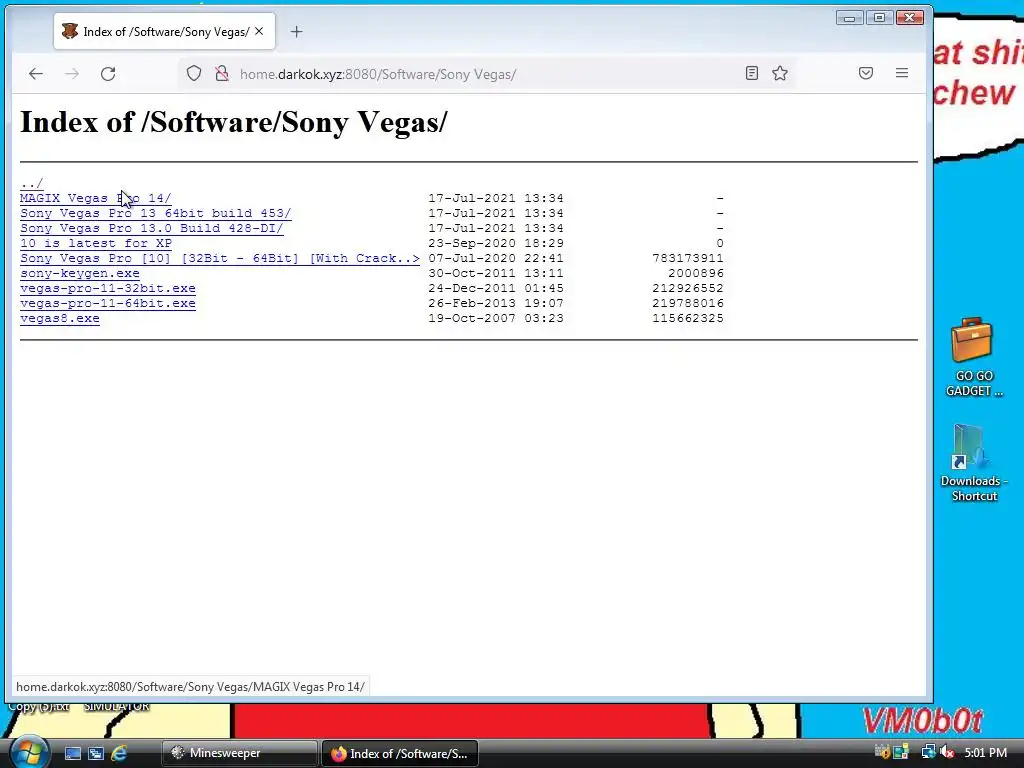The width and height of the screenshot is (1024, 768).
Task: Toggle Reader View icon in address bar
Action: 752,73
